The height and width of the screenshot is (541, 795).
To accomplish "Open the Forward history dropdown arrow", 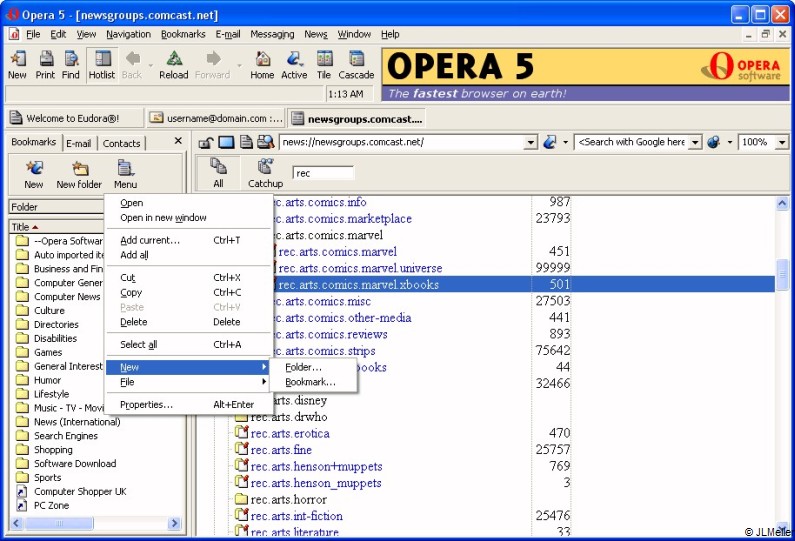I will pyautogui.click(x=239, y=66).
